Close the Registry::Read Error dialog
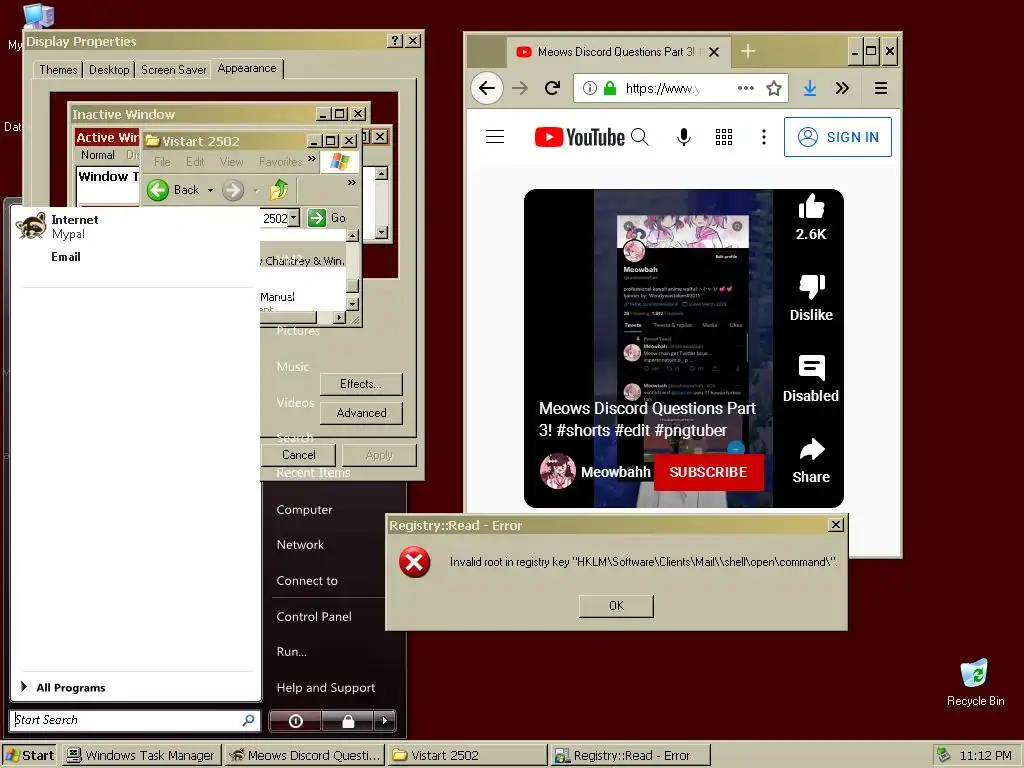Image resolution: width=1024 pixels, height=768 pixels. coord(835,525)
